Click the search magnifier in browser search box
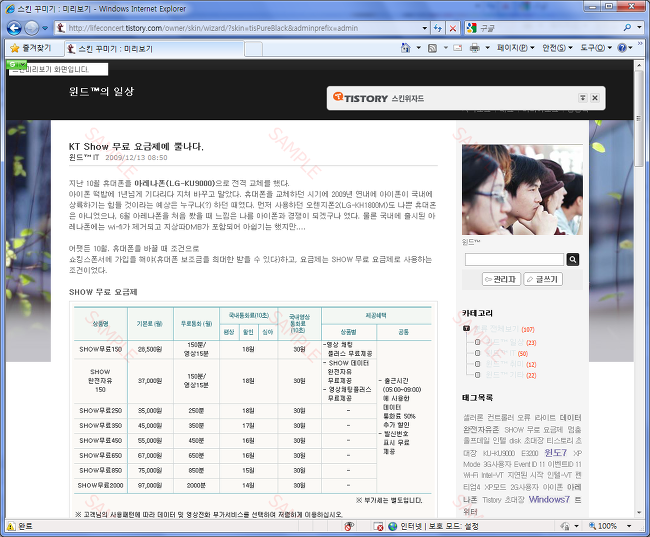Image resolution: width=650 pixels, height=537 pixels. click(627, 28)
